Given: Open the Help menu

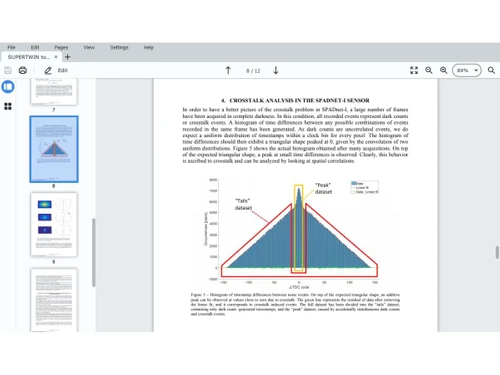Looking at the screenshot, I should (x=148, y=47).
